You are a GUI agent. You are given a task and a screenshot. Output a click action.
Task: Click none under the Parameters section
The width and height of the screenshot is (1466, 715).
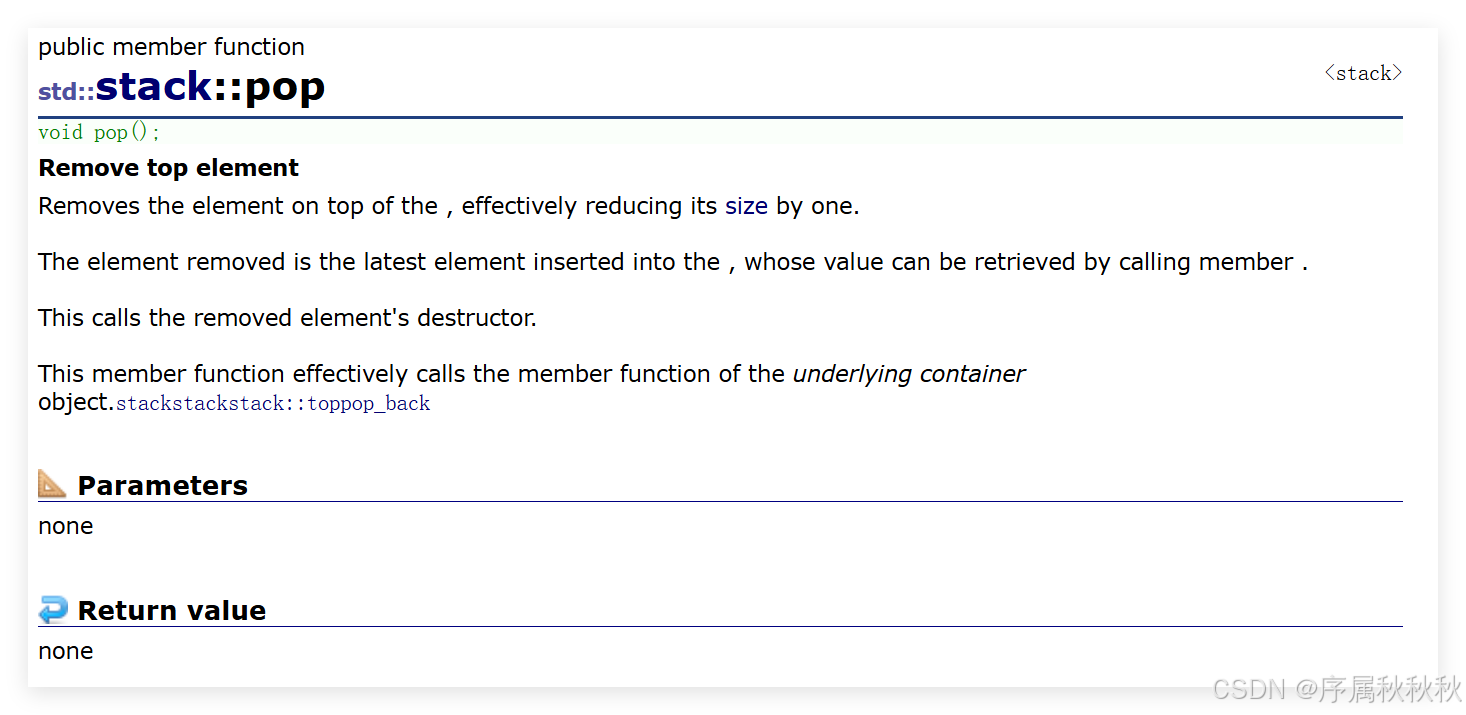[x=65, y=526]
